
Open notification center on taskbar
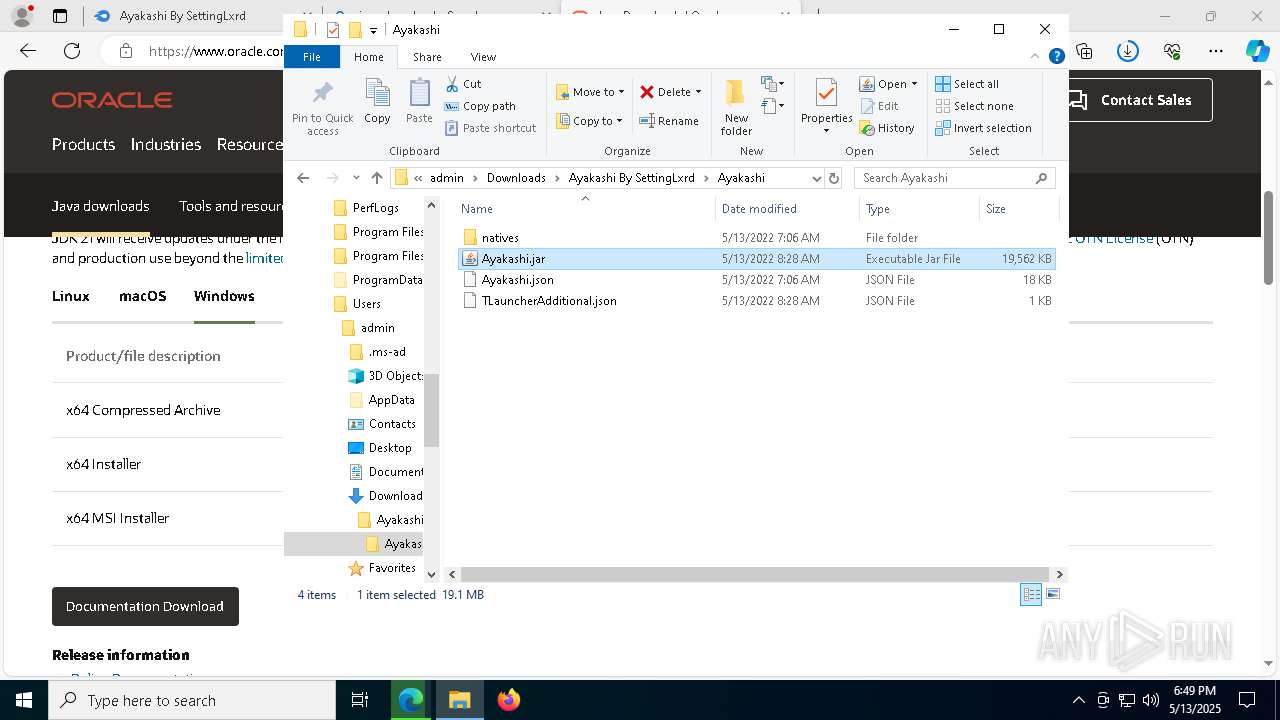(x=1247, y=700)
